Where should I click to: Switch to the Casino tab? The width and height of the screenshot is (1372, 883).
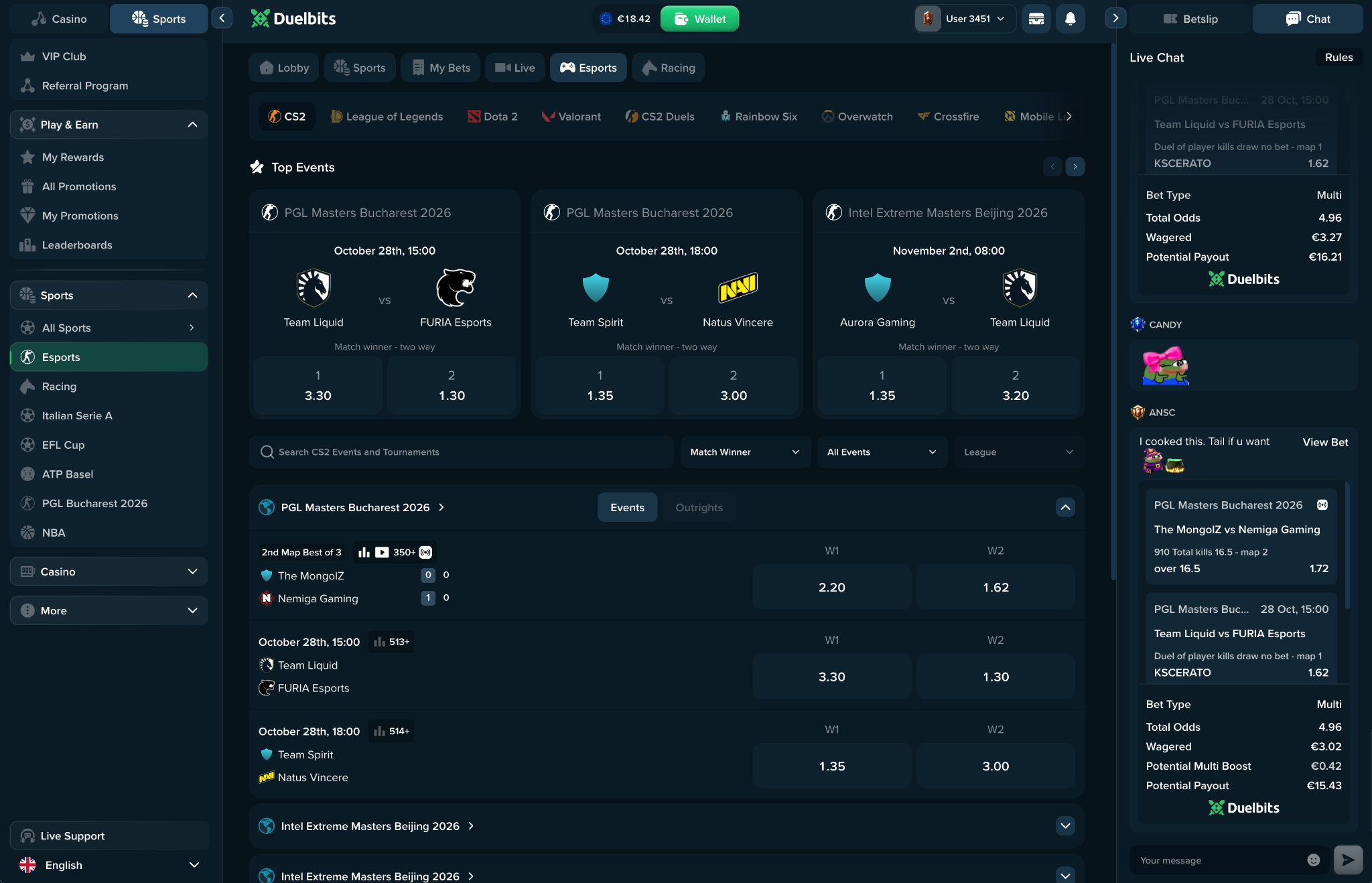pos(60,19)
